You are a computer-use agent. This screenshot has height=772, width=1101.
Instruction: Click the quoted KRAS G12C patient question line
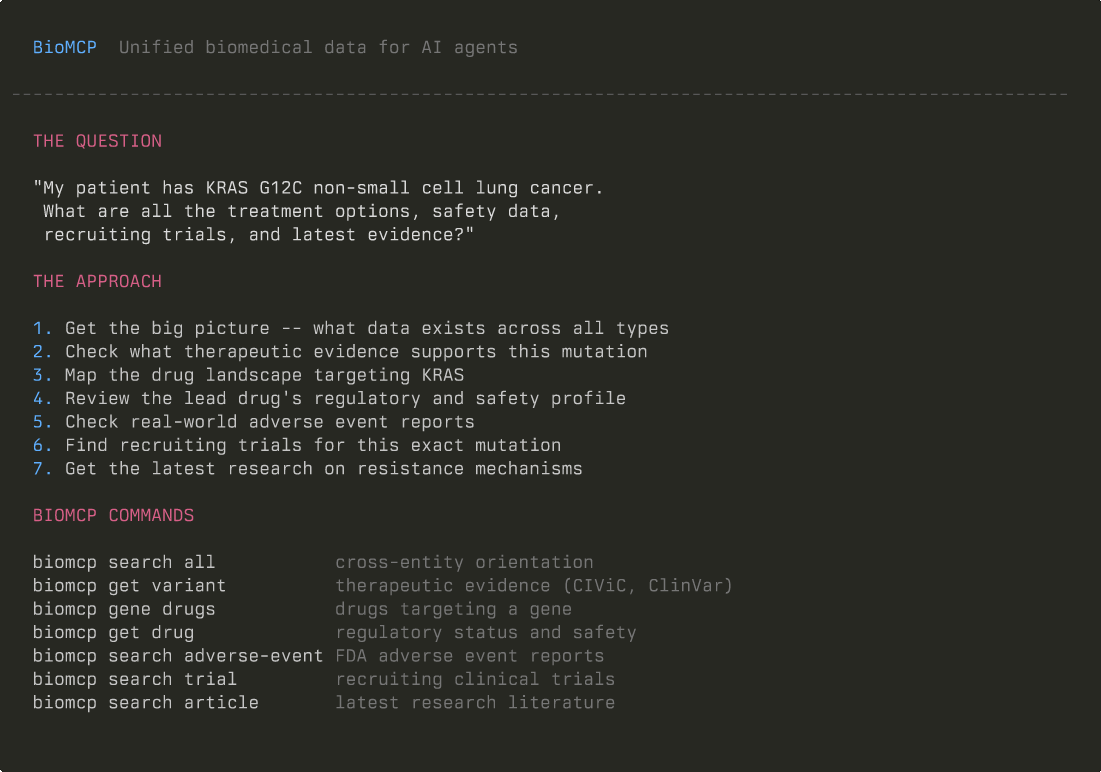pyautogui.click(x=318, y=188)
